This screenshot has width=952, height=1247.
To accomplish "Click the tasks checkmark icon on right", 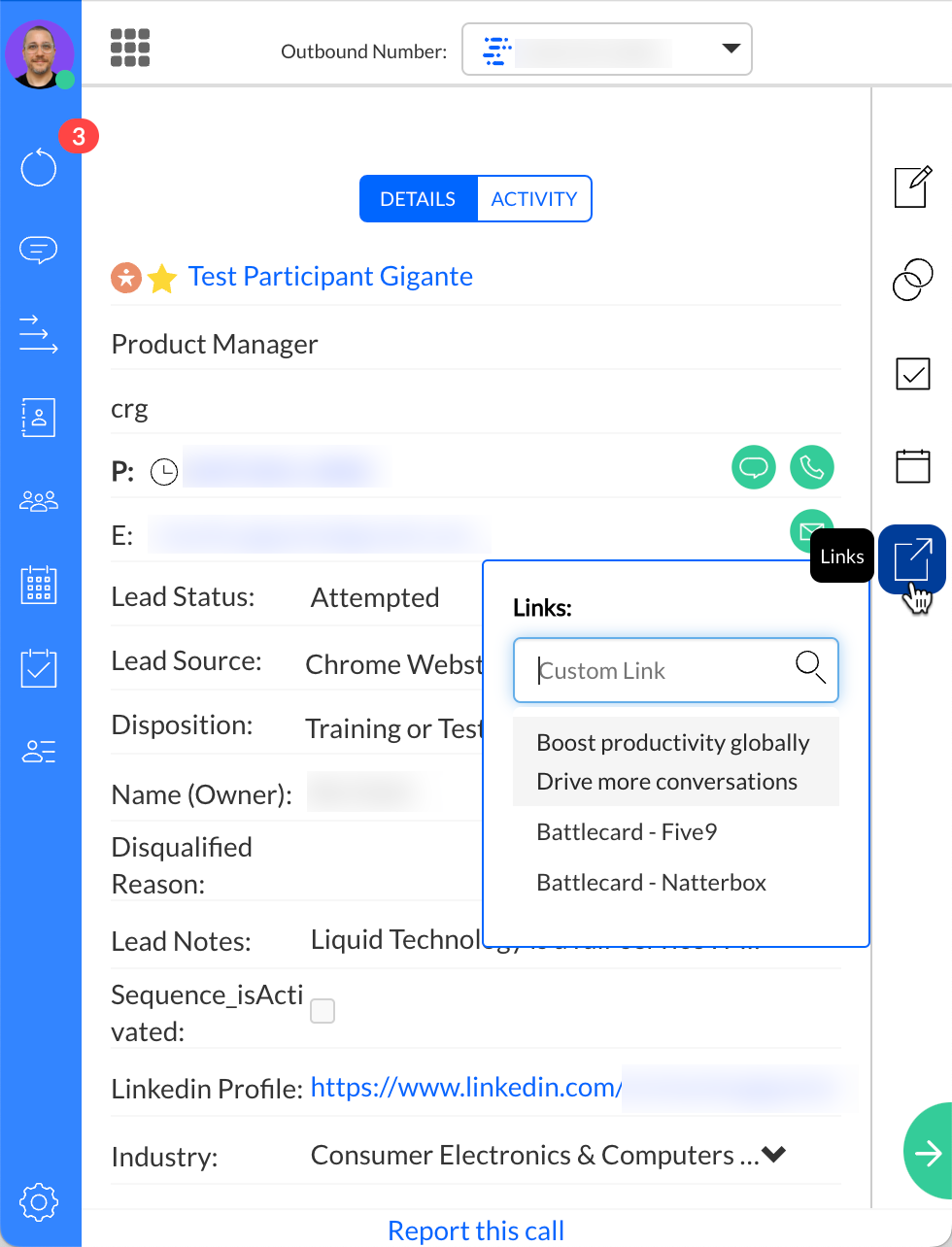I will pyautogui.click(x=912, y=373).
